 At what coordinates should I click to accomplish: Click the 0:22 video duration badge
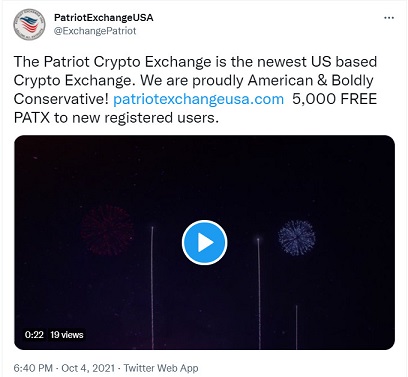(34, 334)
